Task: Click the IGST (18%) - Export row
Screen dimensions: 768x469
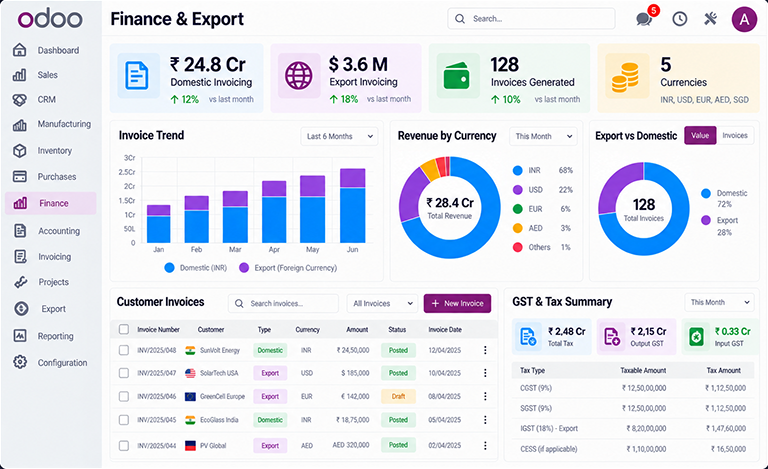Action: click(x=633, y=428)
